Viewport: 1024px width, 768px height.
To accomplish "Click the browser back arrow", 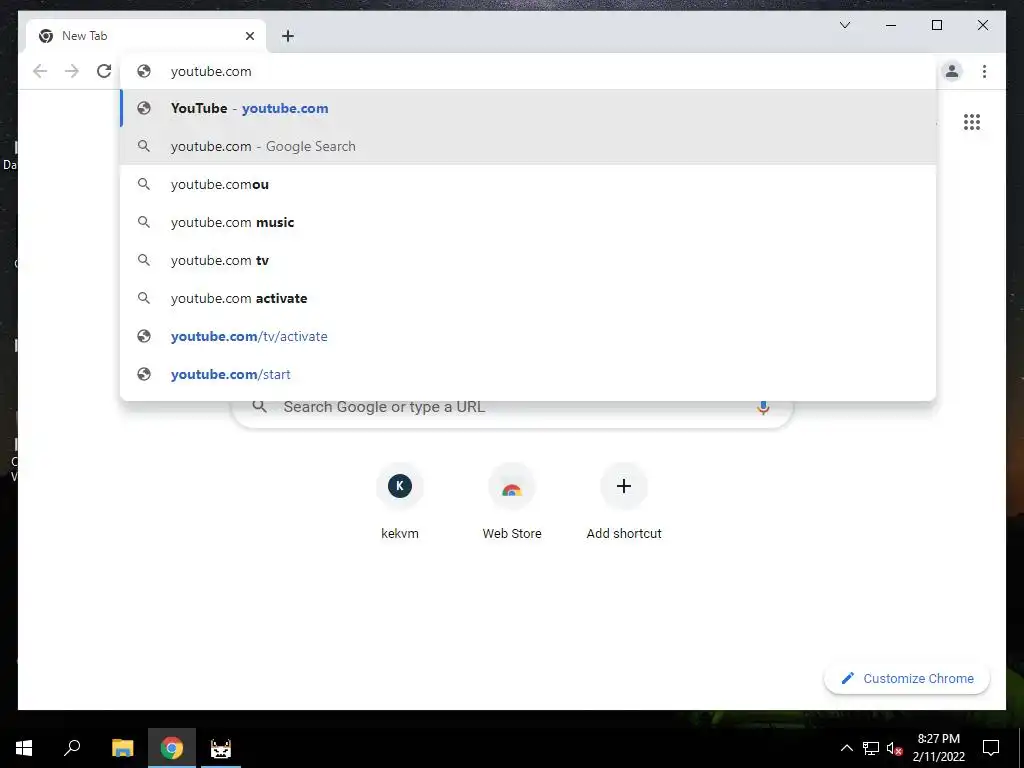I will [x=40, y=71].
